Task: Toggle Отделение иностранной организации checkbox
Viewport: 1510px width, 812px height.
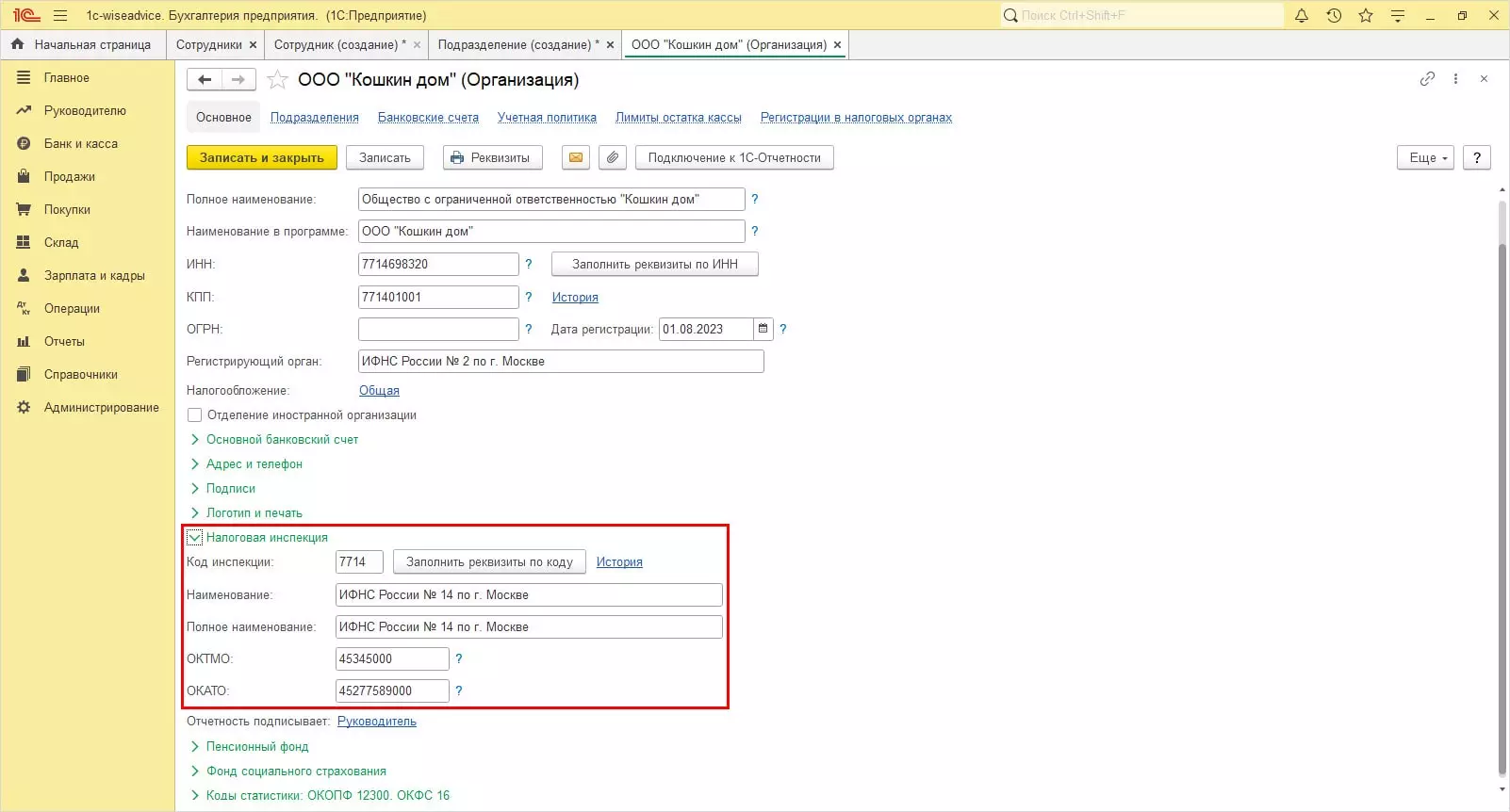Action: pyautogui.click(x=195, y=414)
